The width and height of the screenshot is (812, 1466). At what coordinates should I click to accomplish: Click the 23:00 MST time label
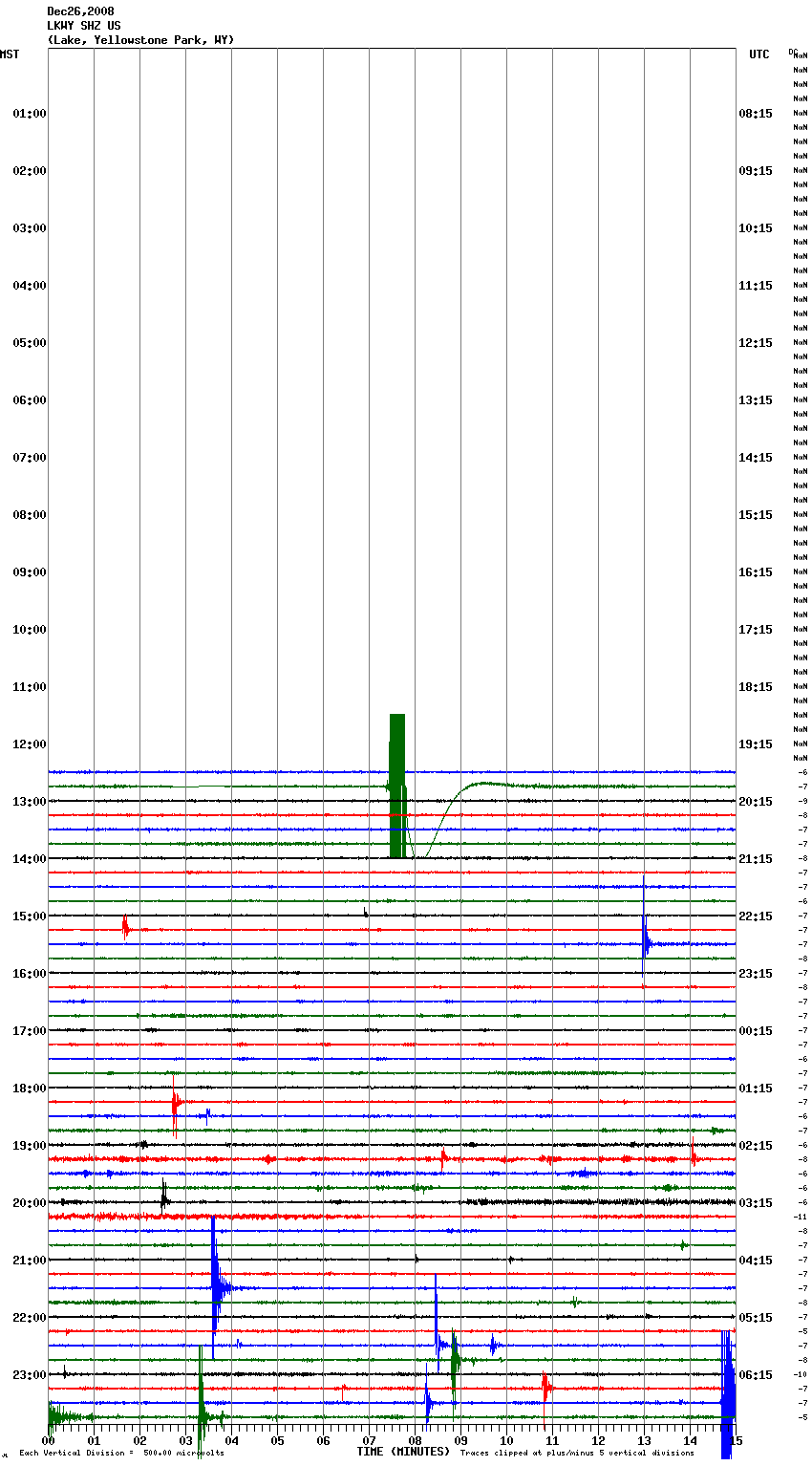pyautogui.click(x=30, y=1375)
